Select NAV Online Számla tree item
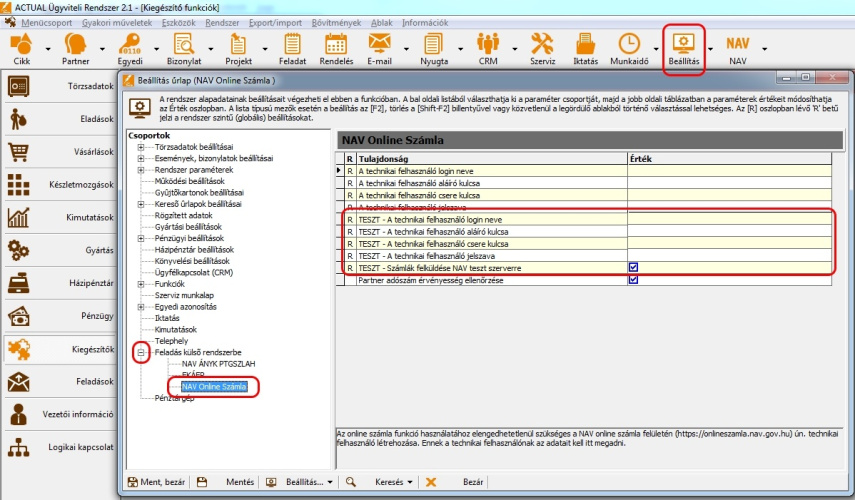This screenshot has height=500, width=855. point(214,386)
